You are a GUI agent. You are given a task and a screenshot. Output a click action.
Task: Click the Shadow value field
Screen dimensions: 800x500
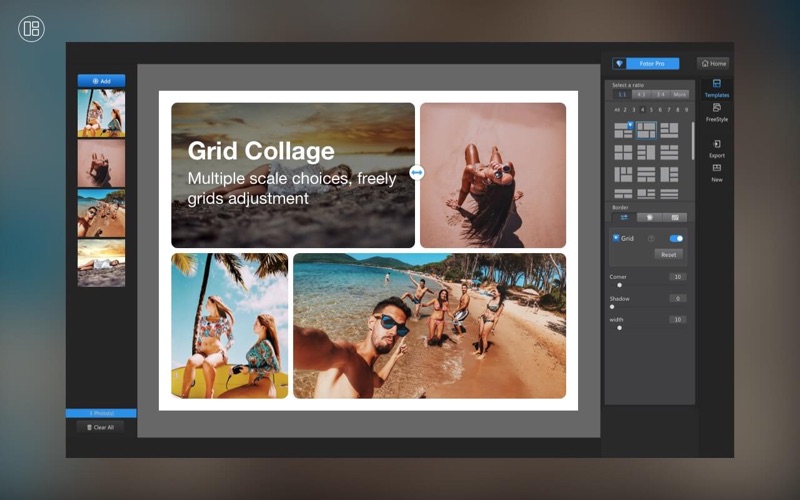[678, 298]
